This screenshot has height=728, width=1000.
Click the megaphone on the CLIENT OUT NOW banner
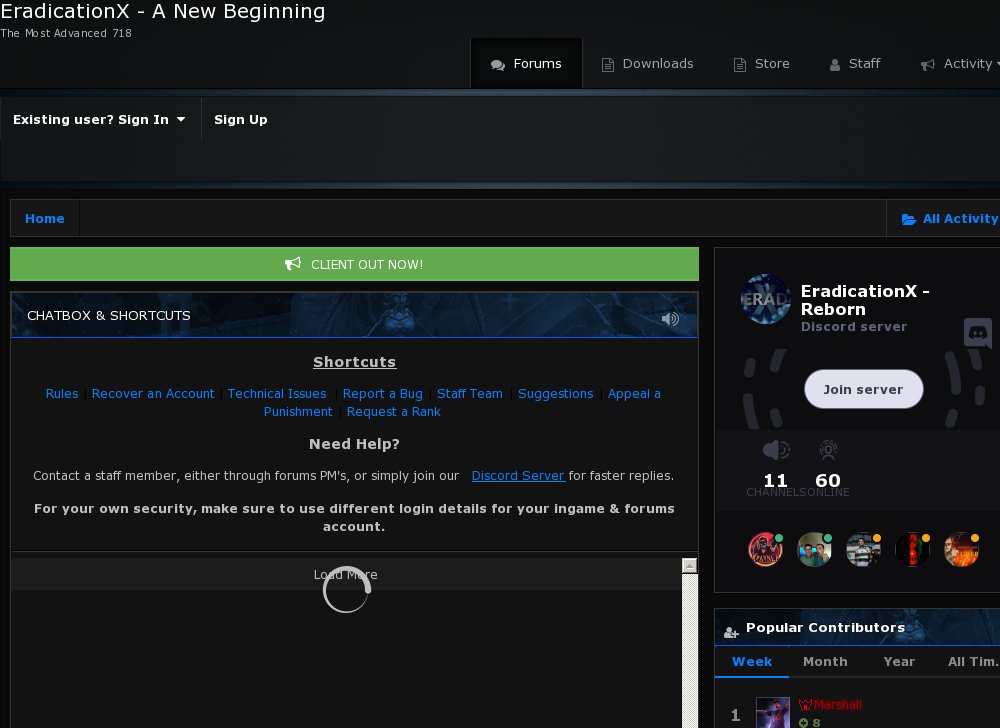tap(293, 264)
